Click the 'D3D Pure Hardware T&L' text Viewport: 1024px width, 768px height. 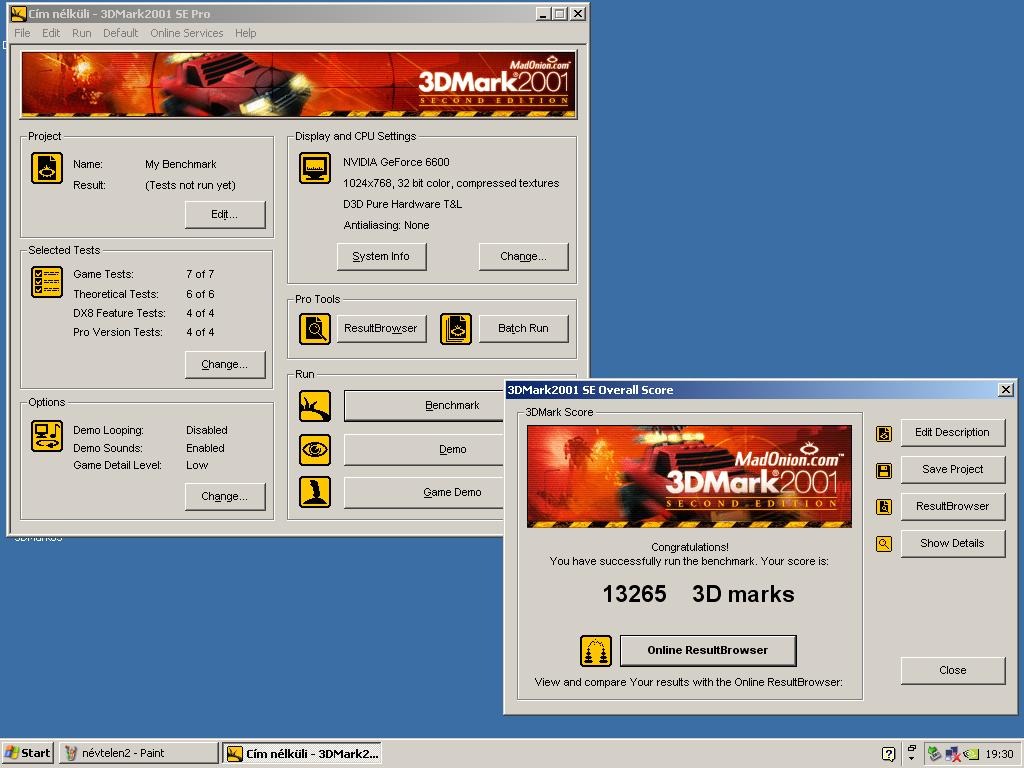(402, 204)
